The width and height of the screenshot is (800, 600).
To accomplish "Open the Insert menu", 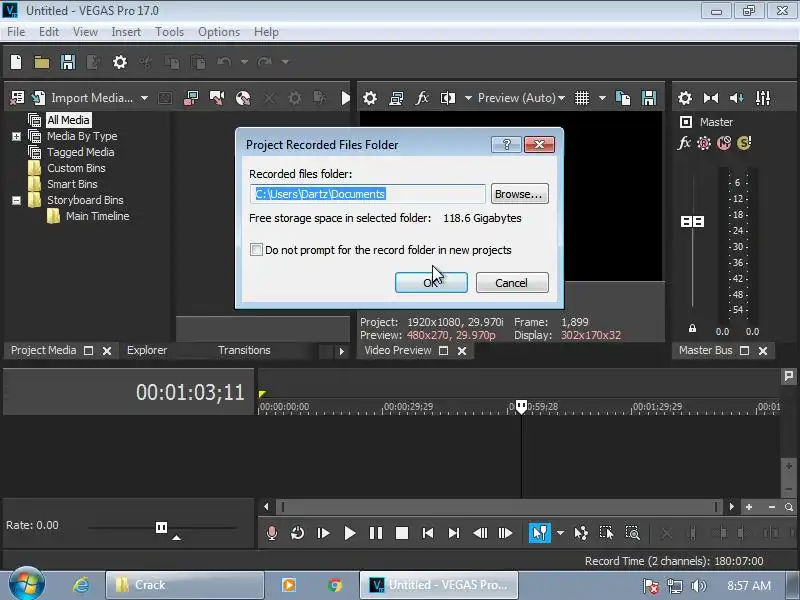I will click(126, 32).
